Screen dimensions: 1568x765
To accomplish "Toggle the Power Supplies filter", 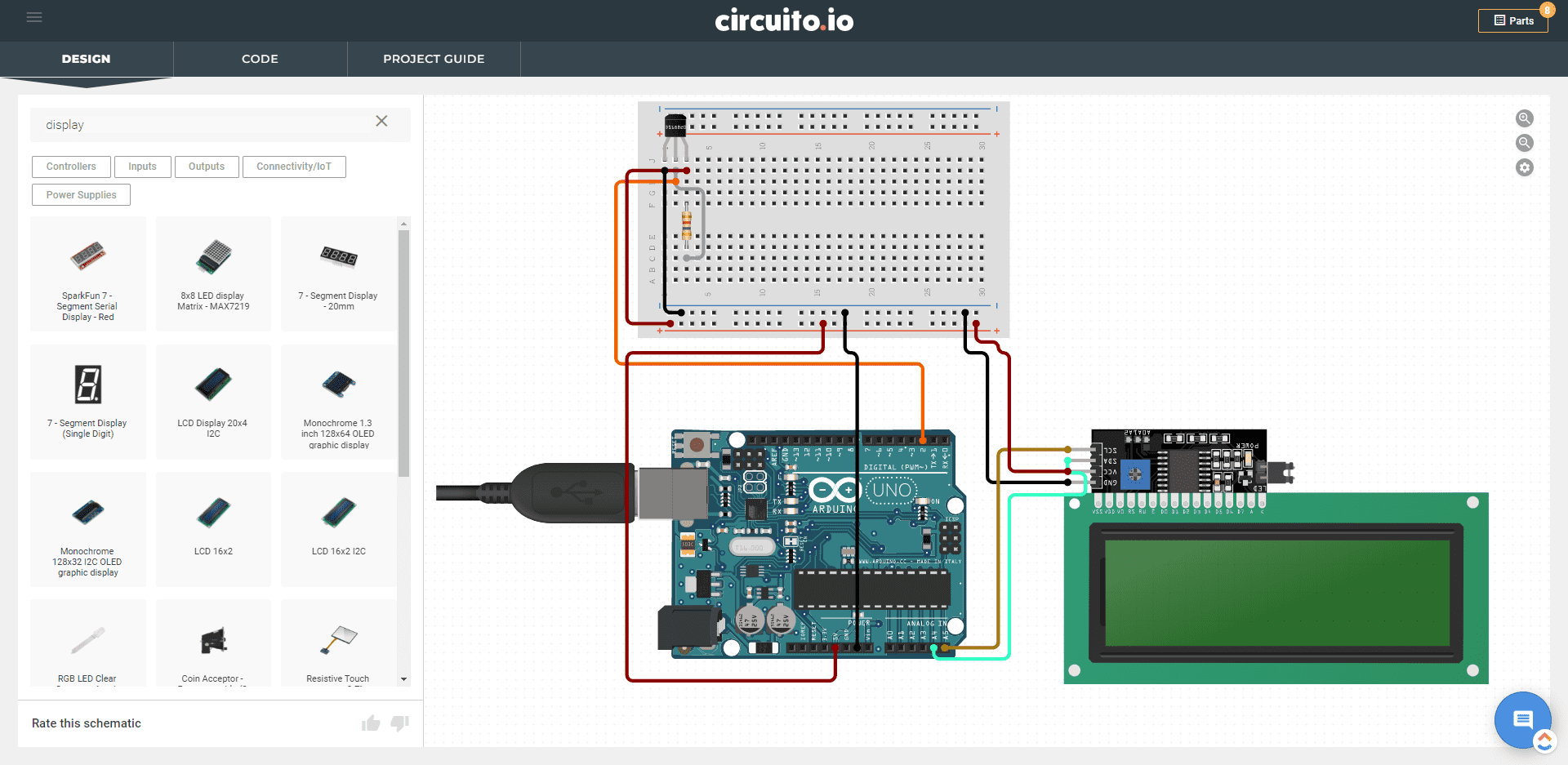I will (81, 194).
